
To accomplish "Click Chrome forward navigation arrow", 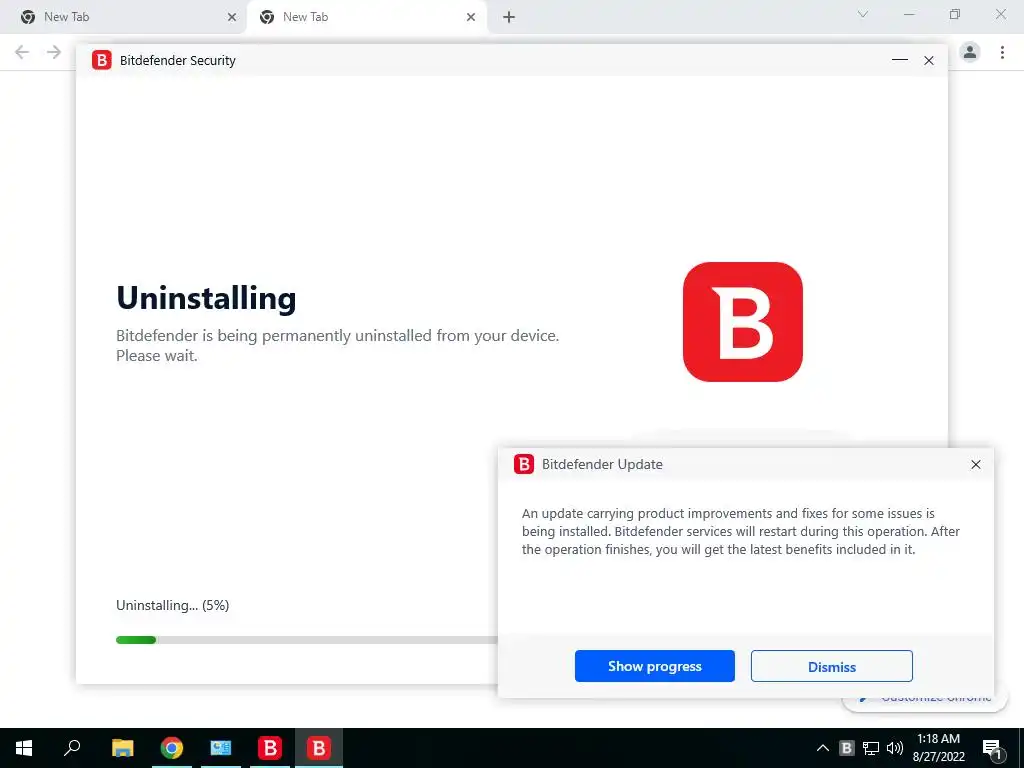I will coord(54,52).
